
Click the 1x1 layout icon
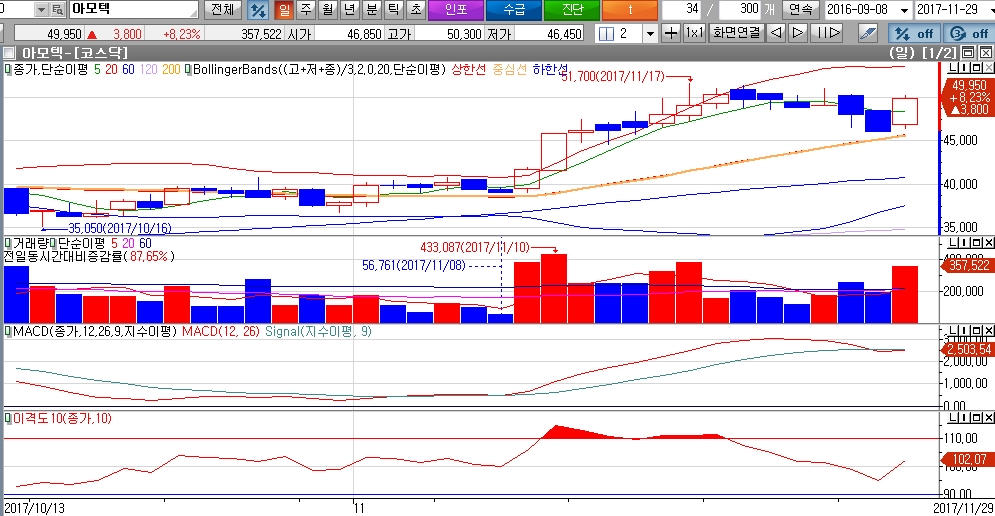(694, 33)
